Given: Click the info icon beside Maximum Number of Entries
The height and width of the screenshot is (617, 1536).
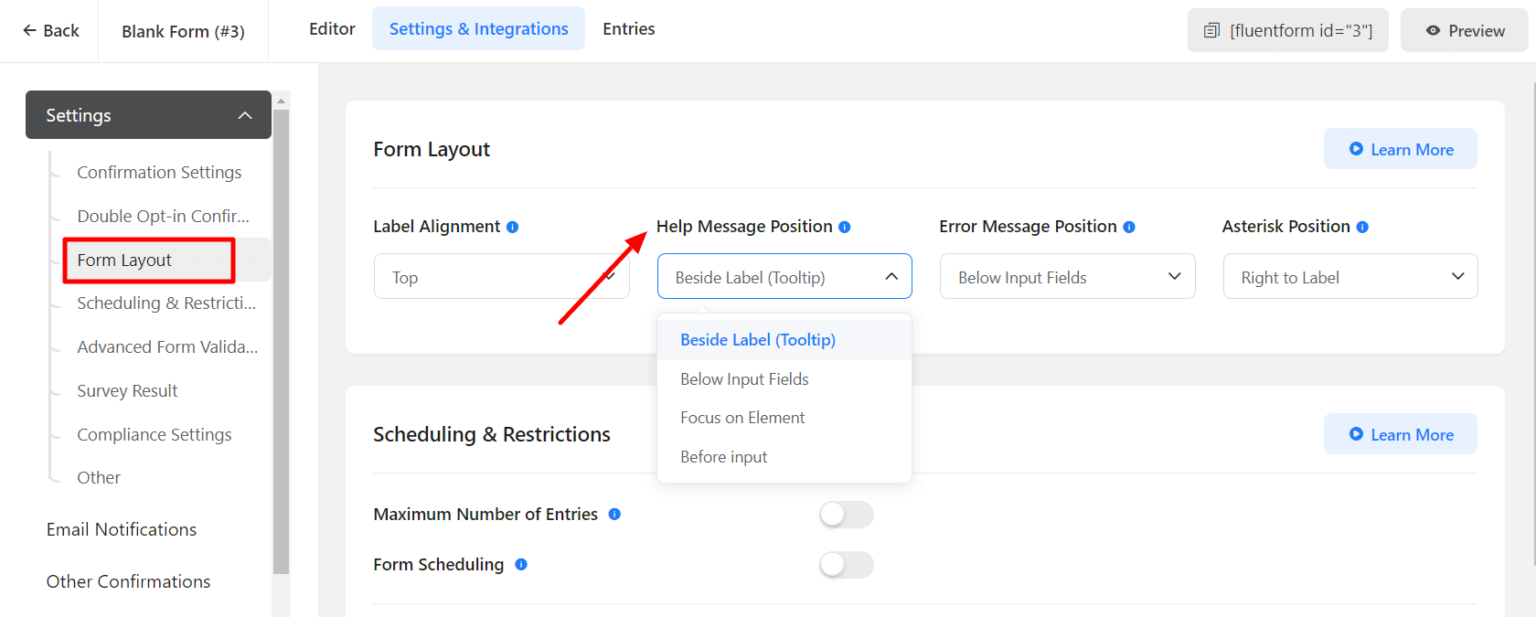Looking at the screenshot, I should (614, 514).
